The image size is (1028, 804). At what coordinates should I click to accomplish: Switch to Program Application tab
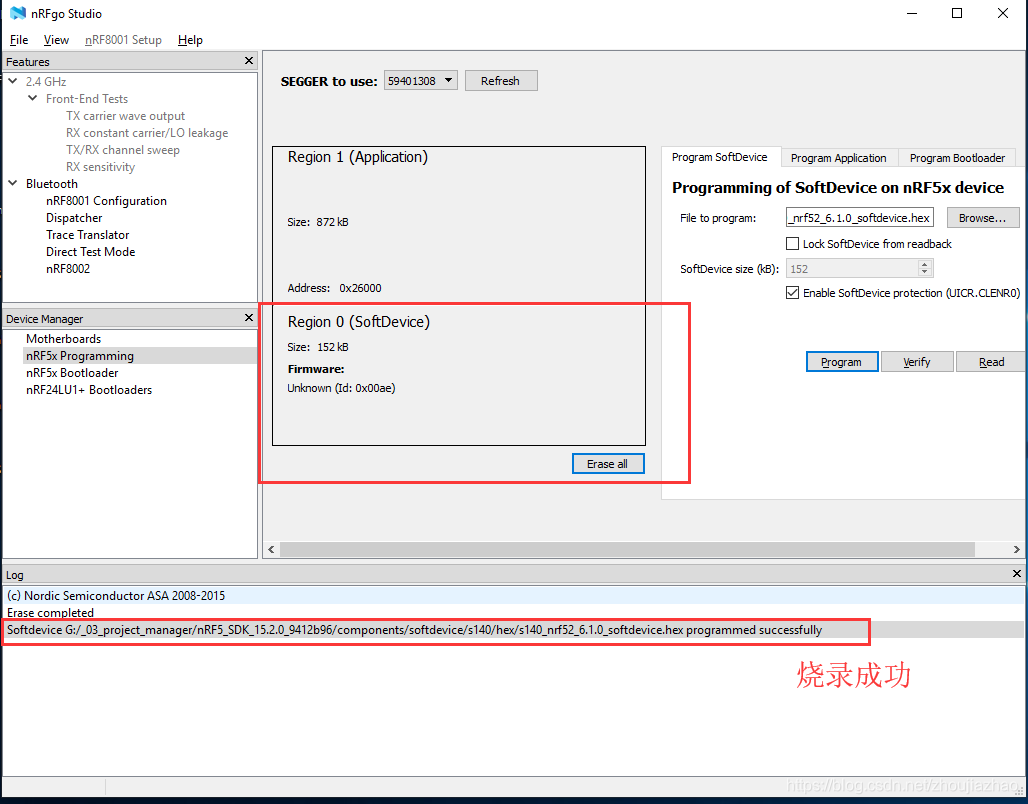click(x=838, y=158)
